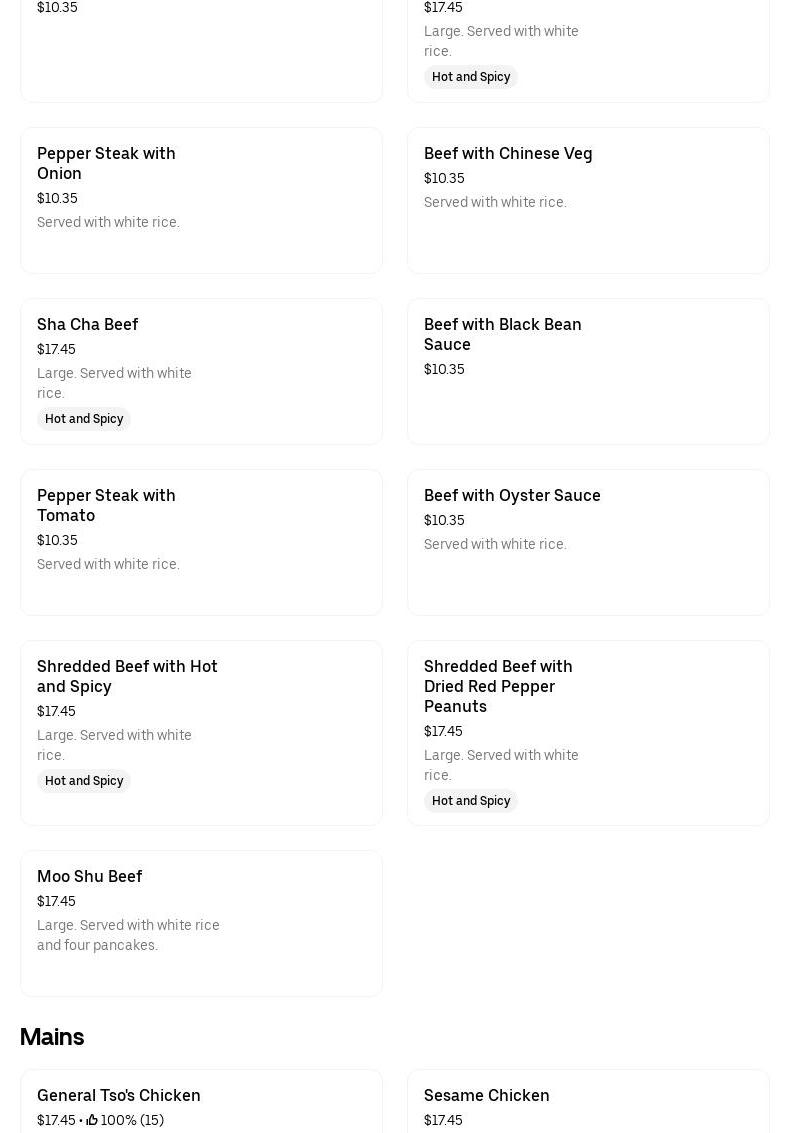Click Hot and Spicy tag under Sha Cha Beef
The height and width of the screenshot is (1133, 804).
[x=84, y=419]
